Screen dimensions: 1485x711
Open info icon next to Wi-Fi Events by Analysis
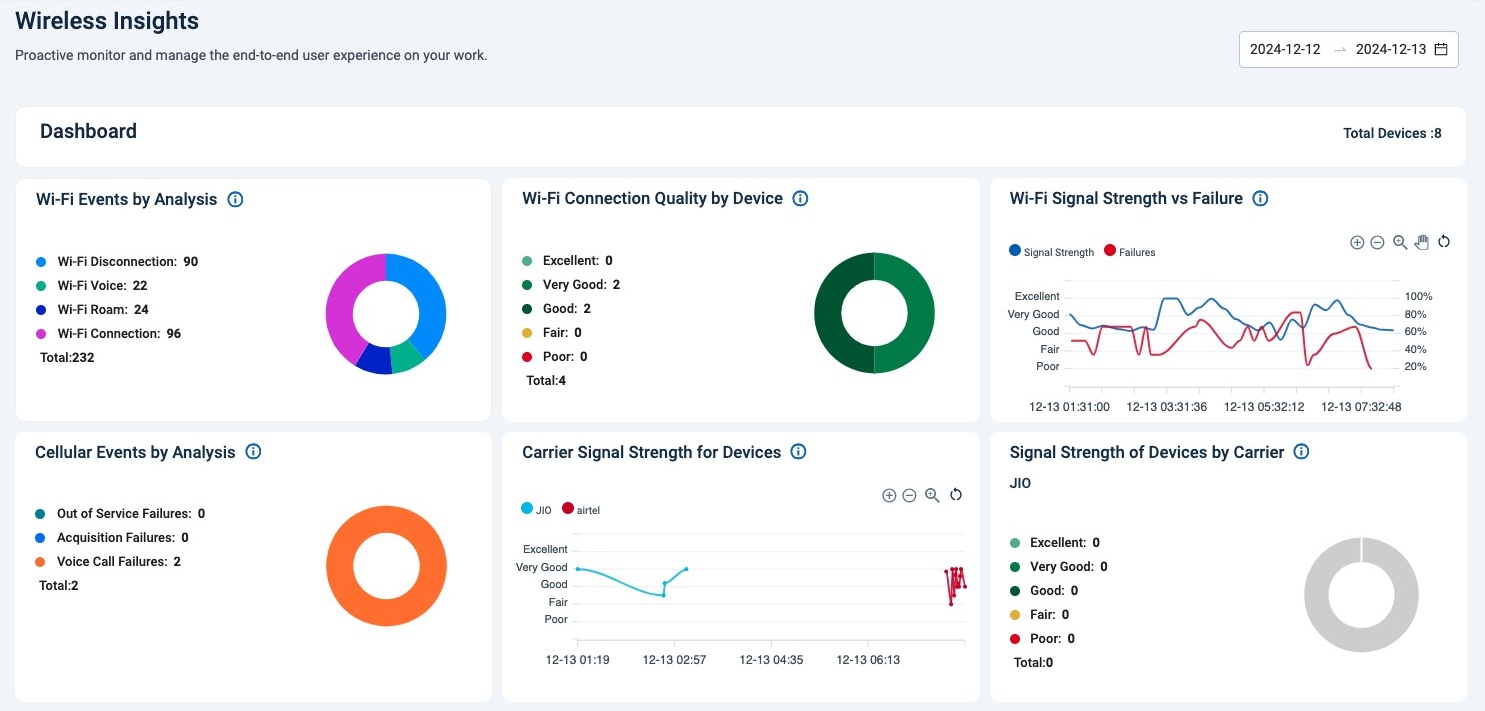[235, 199]
